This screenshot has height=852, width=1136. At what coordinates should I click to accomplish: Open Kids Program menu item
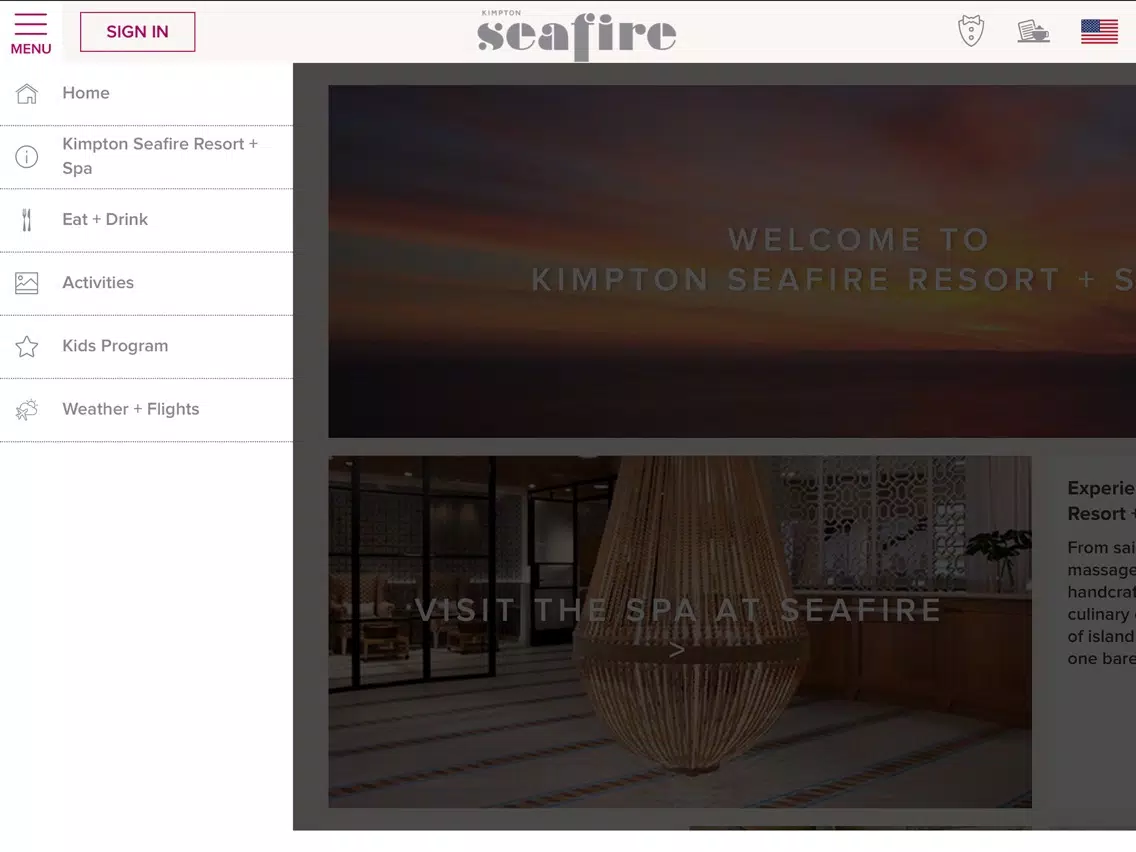coord(146,346)
